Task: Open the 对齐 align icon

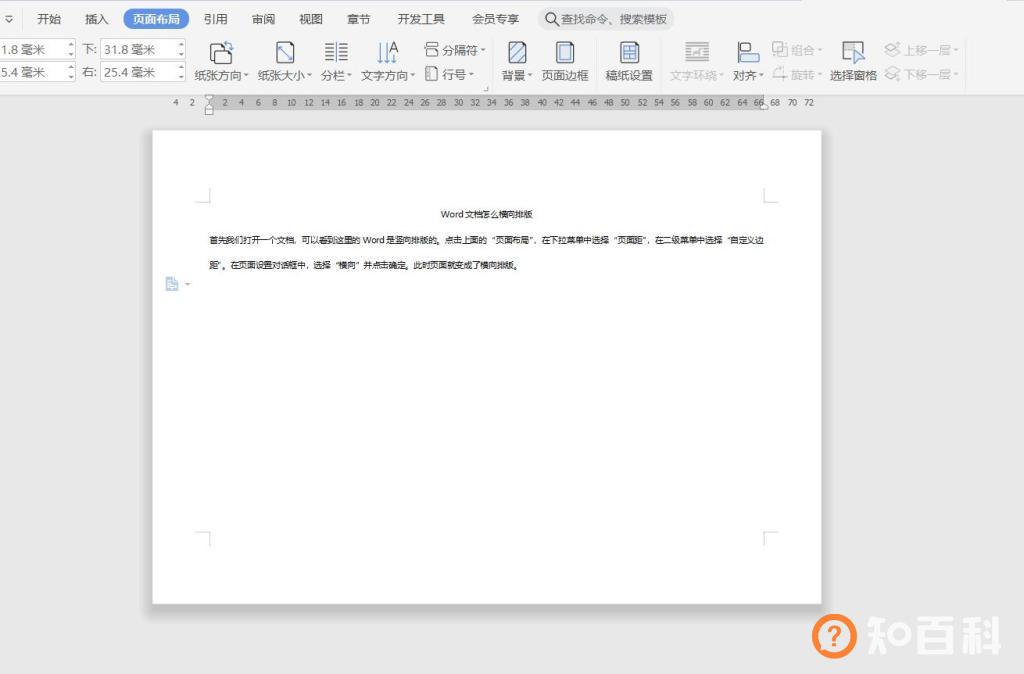Action: point(748,52)
